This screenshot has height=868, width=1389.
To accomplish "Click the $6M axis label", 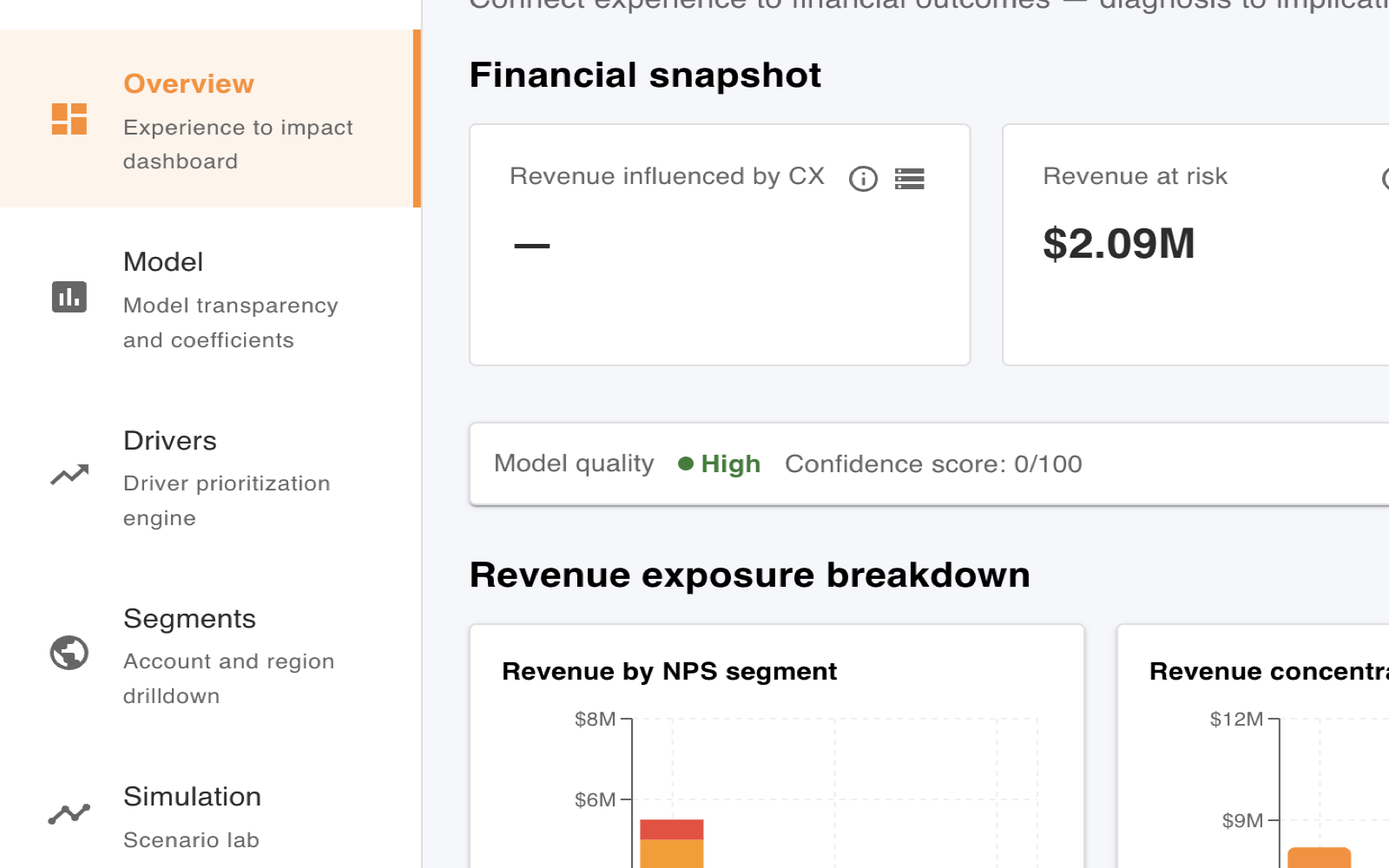I will click(x=596, y=799).
